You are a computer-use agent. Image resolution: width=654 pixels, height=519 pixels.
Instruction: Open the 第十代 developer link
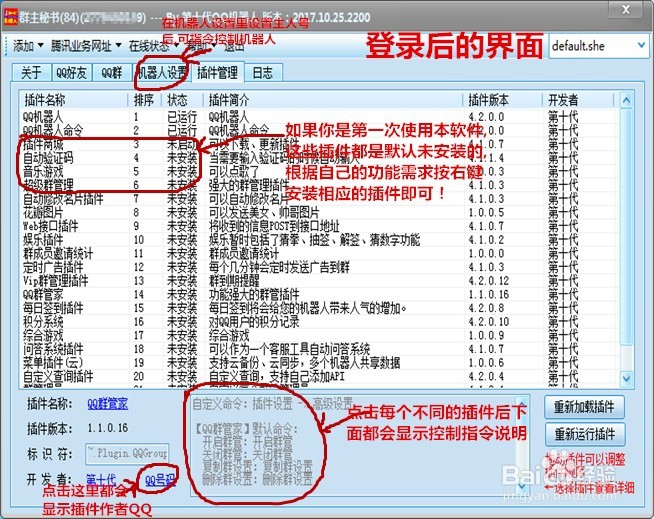pos(101,480)
